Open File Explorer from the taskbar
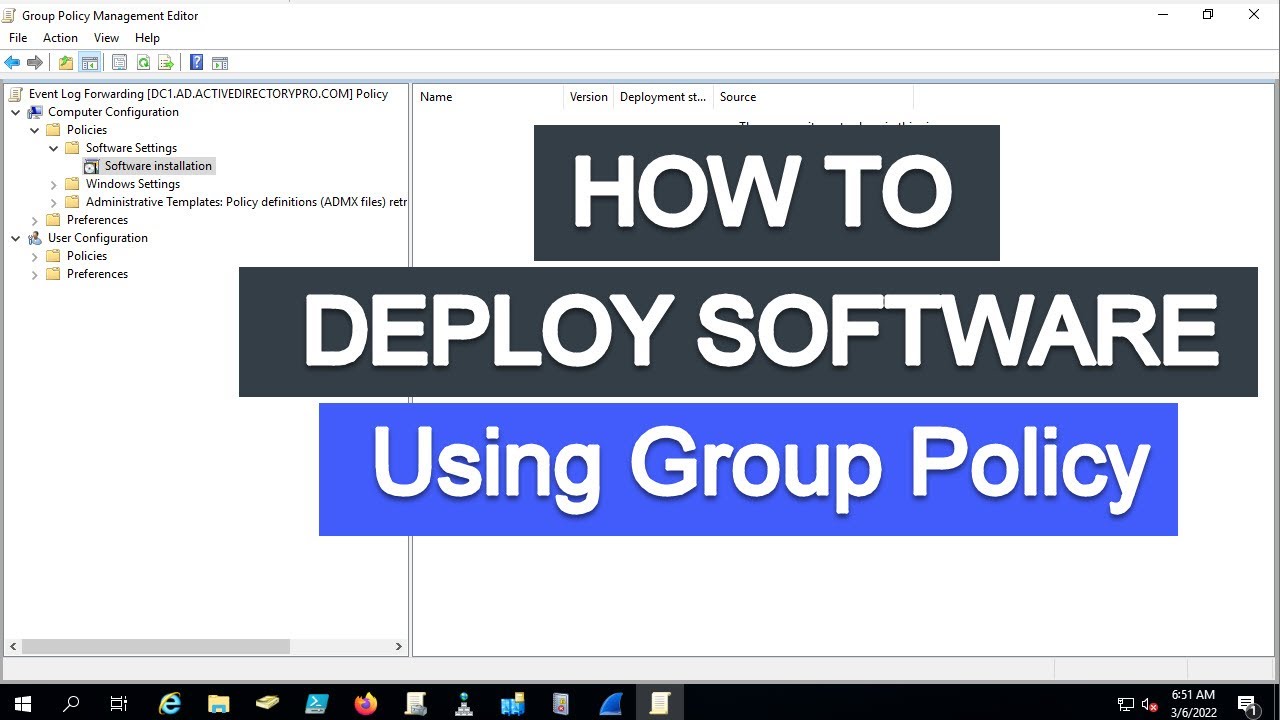This screenshot has height=720, width=1280. 219,704
